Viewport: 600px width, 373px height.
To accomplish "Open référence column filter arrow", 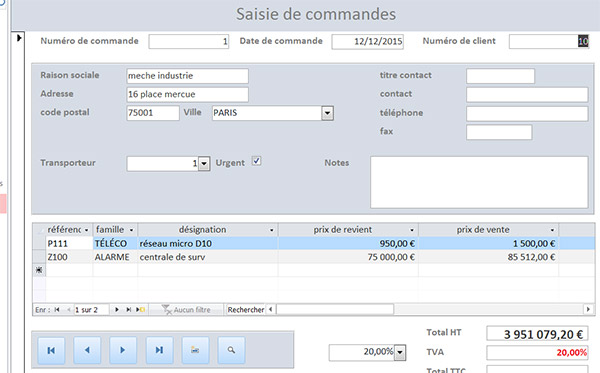I will click(86, 230).
